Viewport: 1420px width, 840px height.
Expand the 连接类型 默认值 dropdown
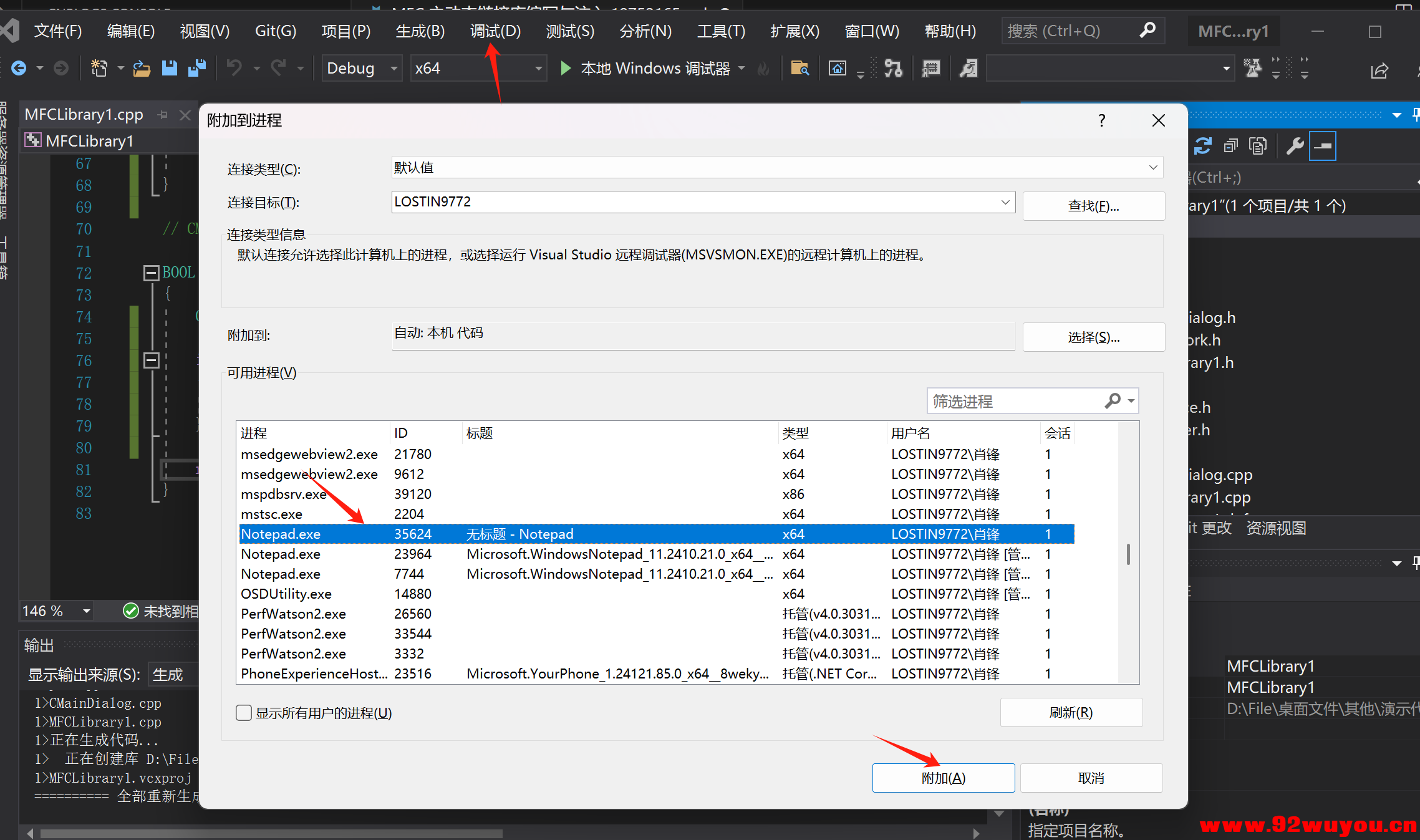point(1152,167)
